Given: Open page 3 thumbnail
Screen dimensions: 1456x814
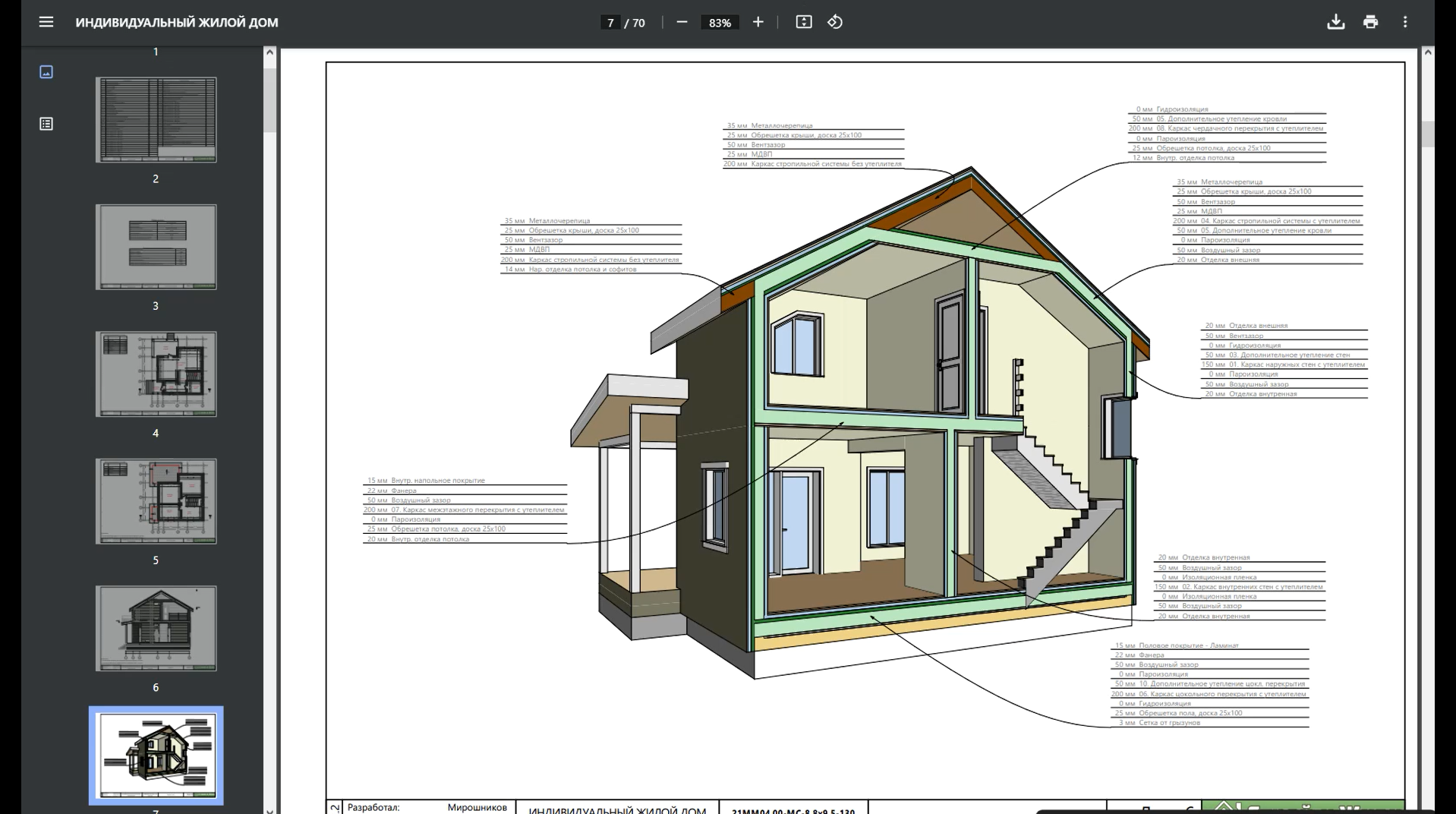Looking at the screenshot, I should tap(156, 247).
